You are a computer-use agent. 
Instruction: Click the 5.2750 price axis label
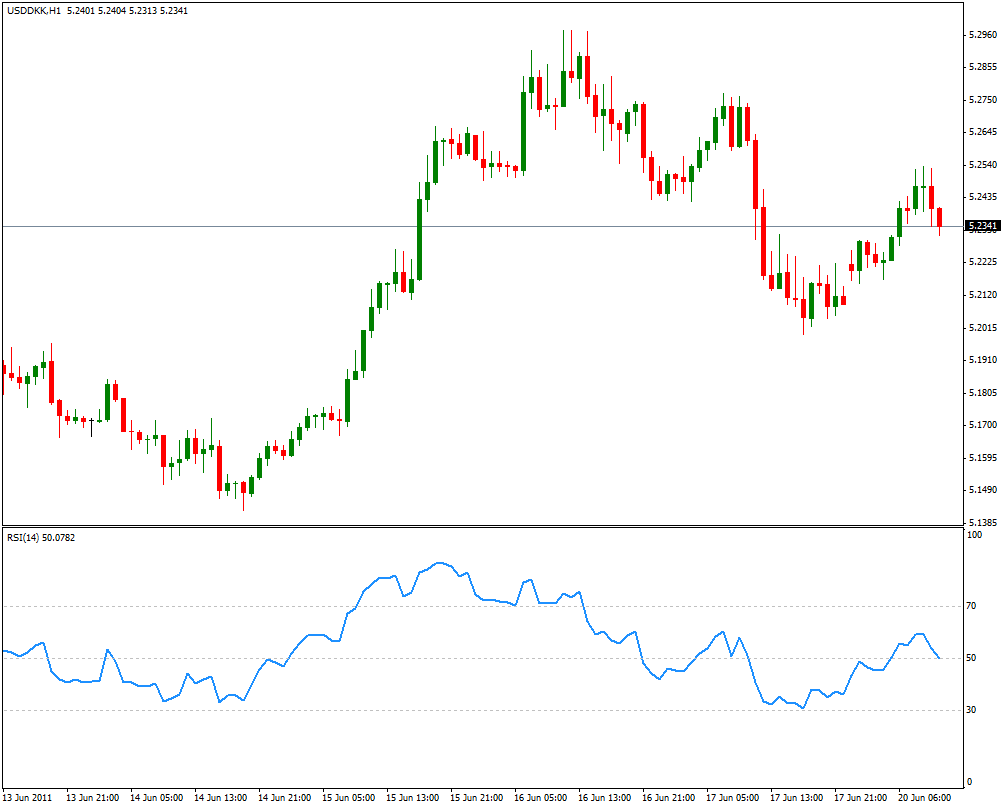click(x=982, y=100)
